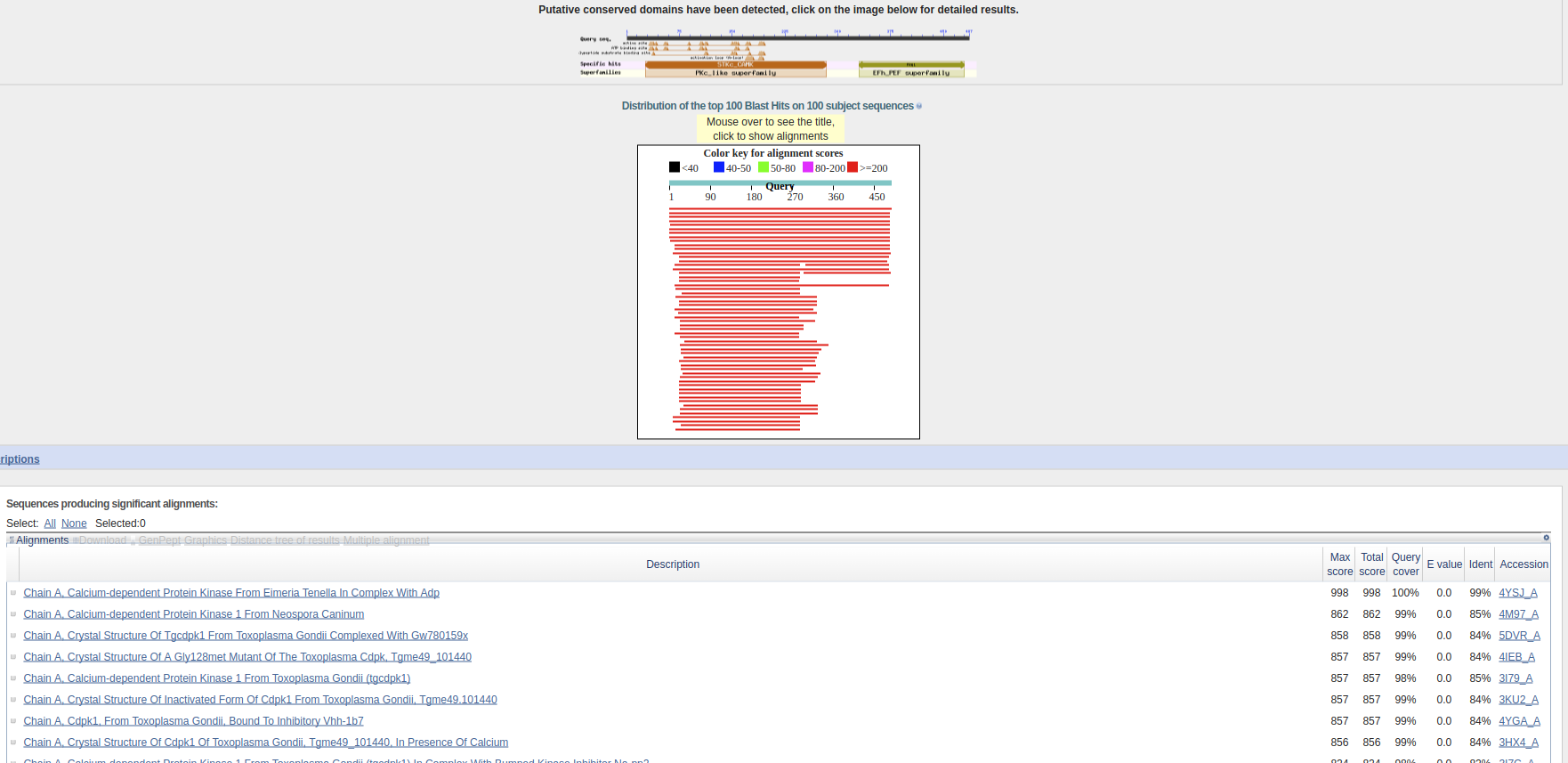Viewport: 1568px width, 763px height.
Task: Open accession link 4YSJ_A
Action: pos(1517,593)
